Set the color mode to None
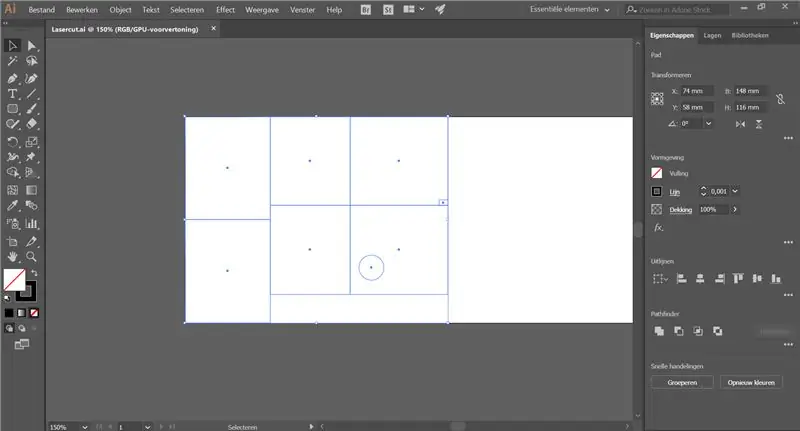Screen dimensions: 800x431 tap(34, 313)
